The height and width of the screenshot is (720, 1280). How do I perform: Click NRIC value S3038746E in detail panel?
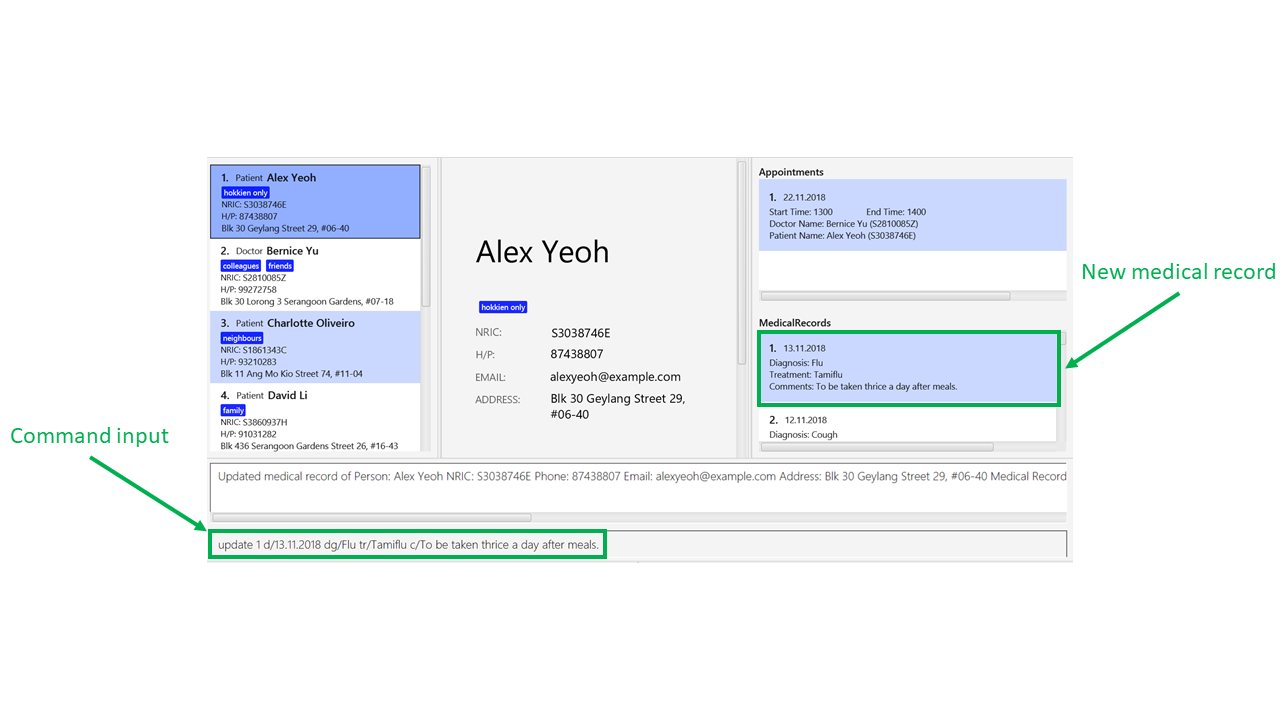581,332
